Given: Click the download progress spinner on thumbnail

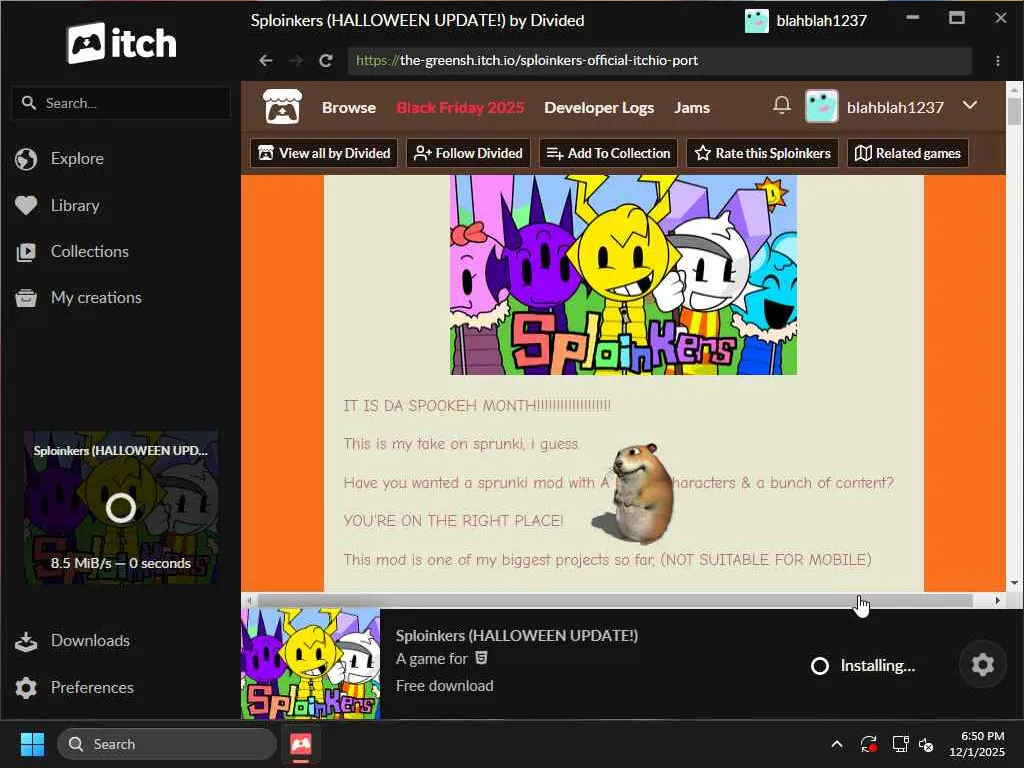Looking at the screenshot, I should [x=121, y=508].
